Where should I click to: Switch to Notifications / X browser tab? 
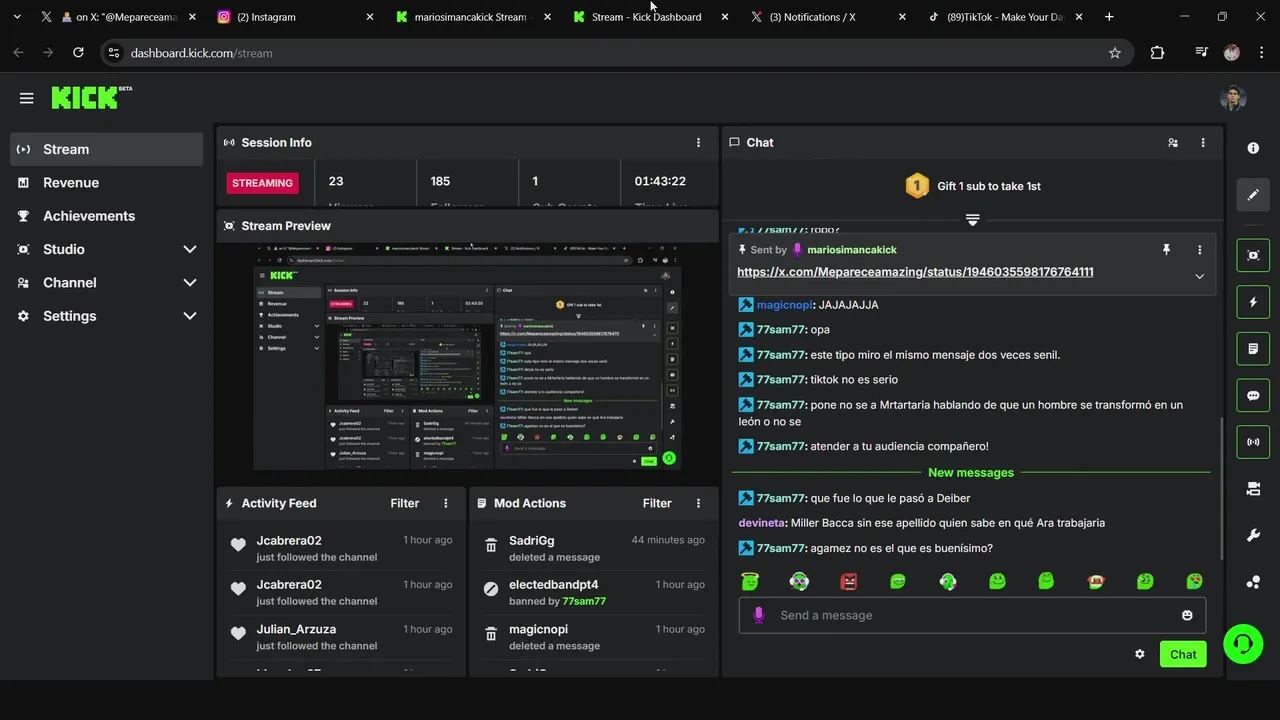click(829, 17)
